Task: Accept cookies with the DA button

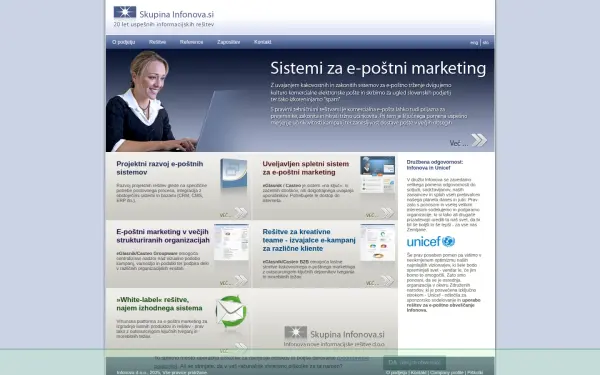Action: [414, 362]
